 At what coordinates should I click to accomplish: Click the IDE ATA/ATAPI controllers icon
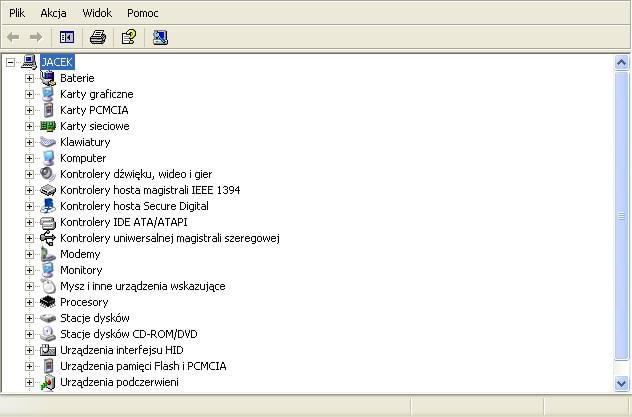[48, 222]
